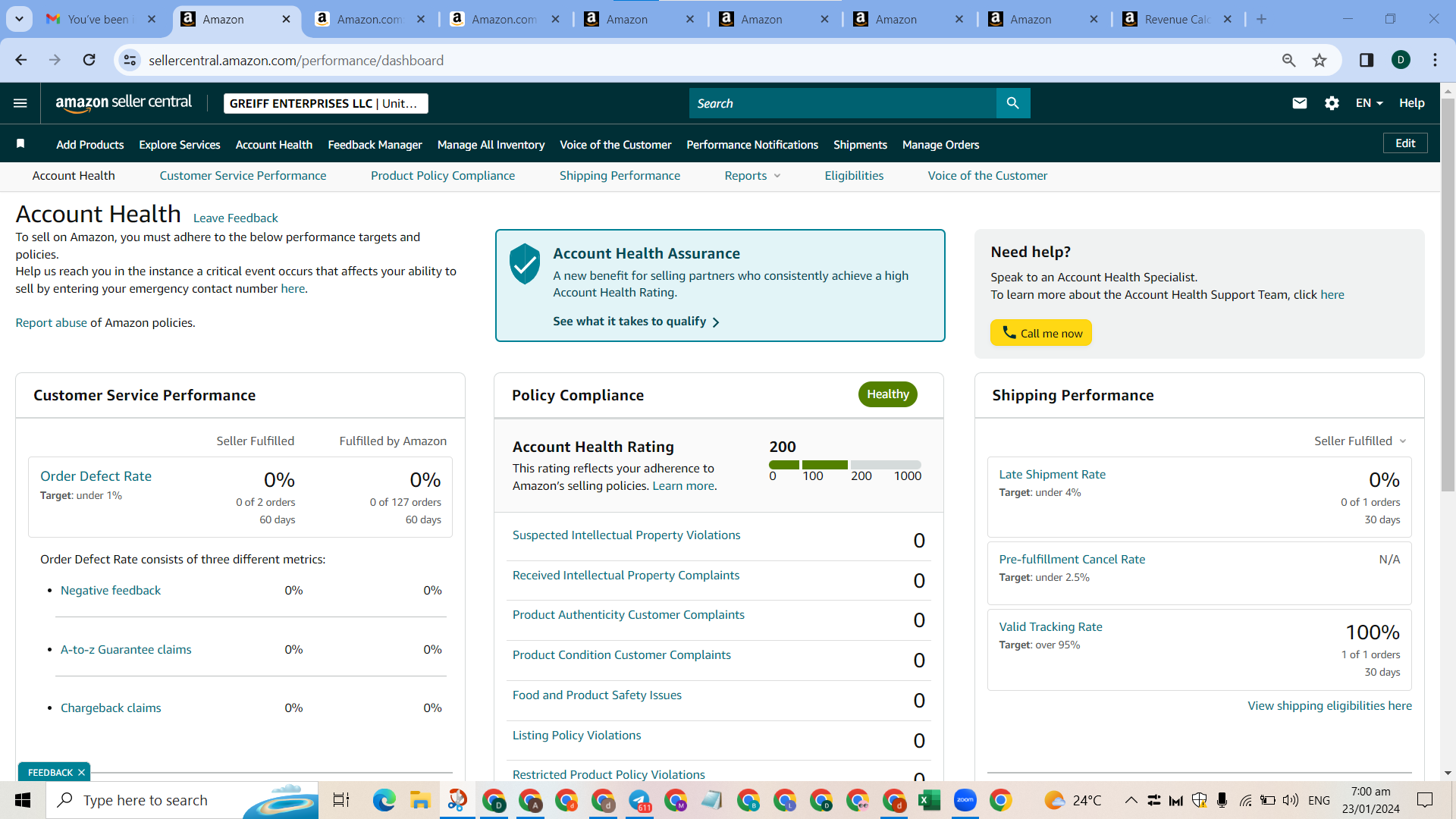The width and height of the screenshot is (1456, 819).
Task: Open Feedback Manager in the menu bar
Action: (375, 144)
